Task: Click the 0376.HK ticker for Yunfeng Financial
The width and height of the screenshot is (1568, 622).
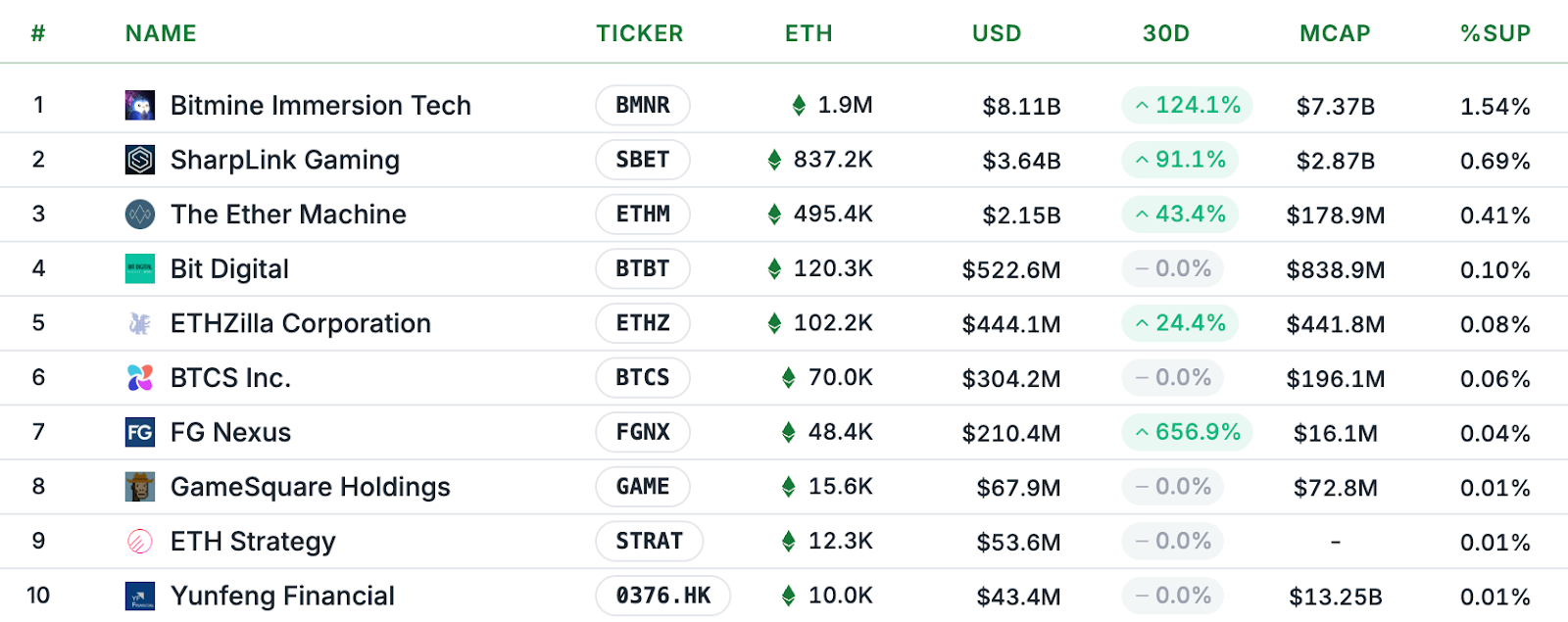Action: tap(663, 595)
